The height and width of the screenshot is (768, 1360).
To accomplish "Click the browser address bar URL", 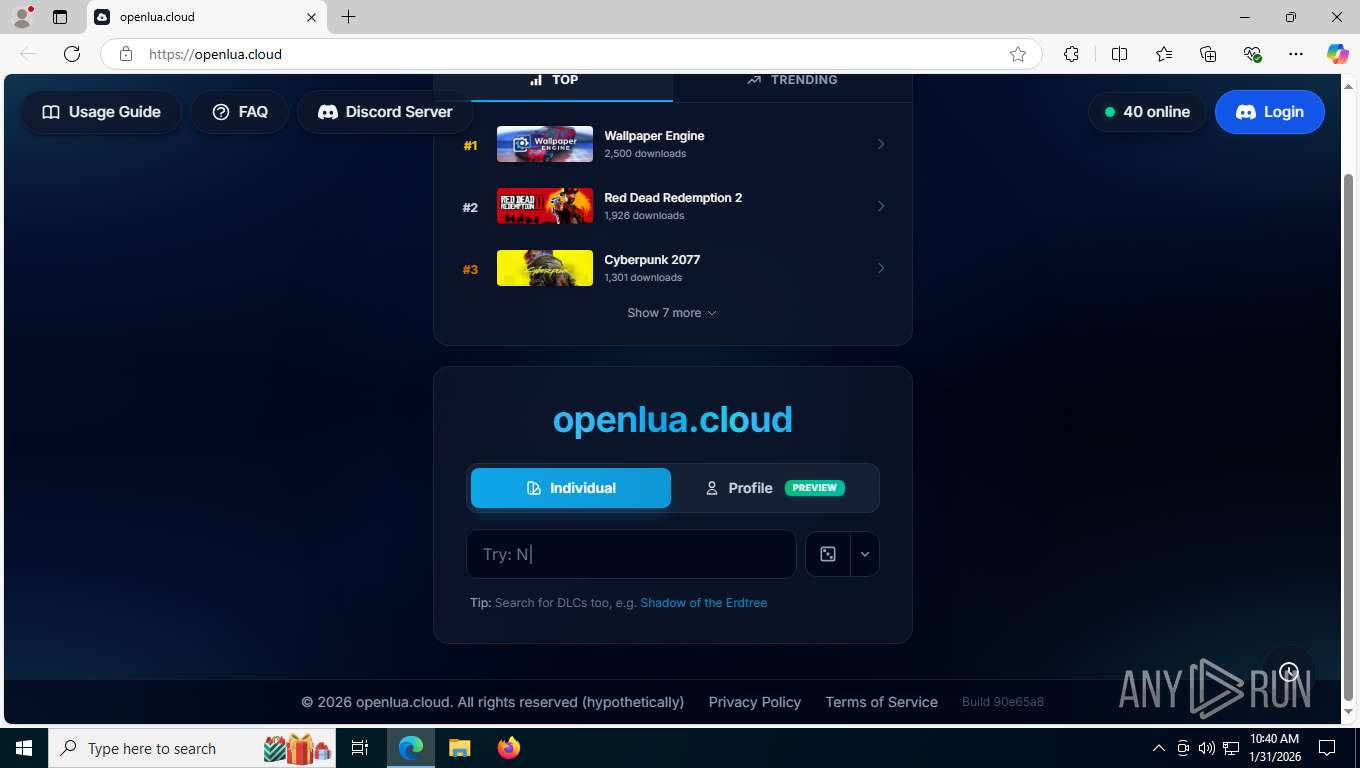I will (x=215, y=54).
